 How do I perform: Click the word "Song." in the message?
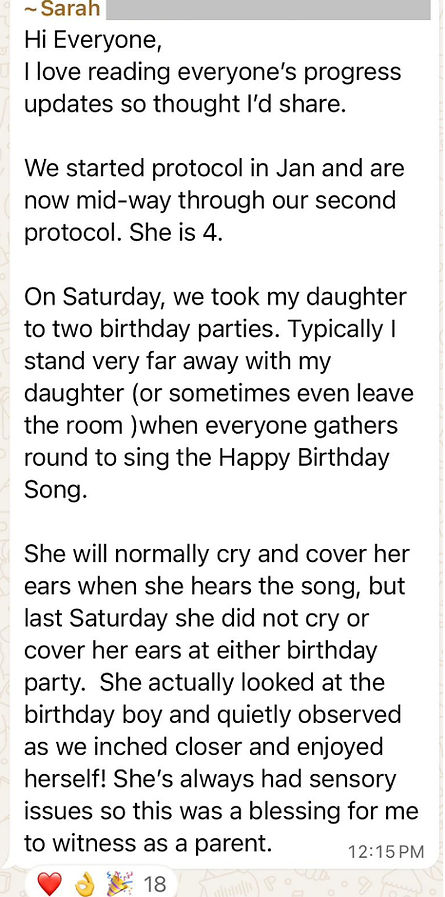tap(55, 491)
